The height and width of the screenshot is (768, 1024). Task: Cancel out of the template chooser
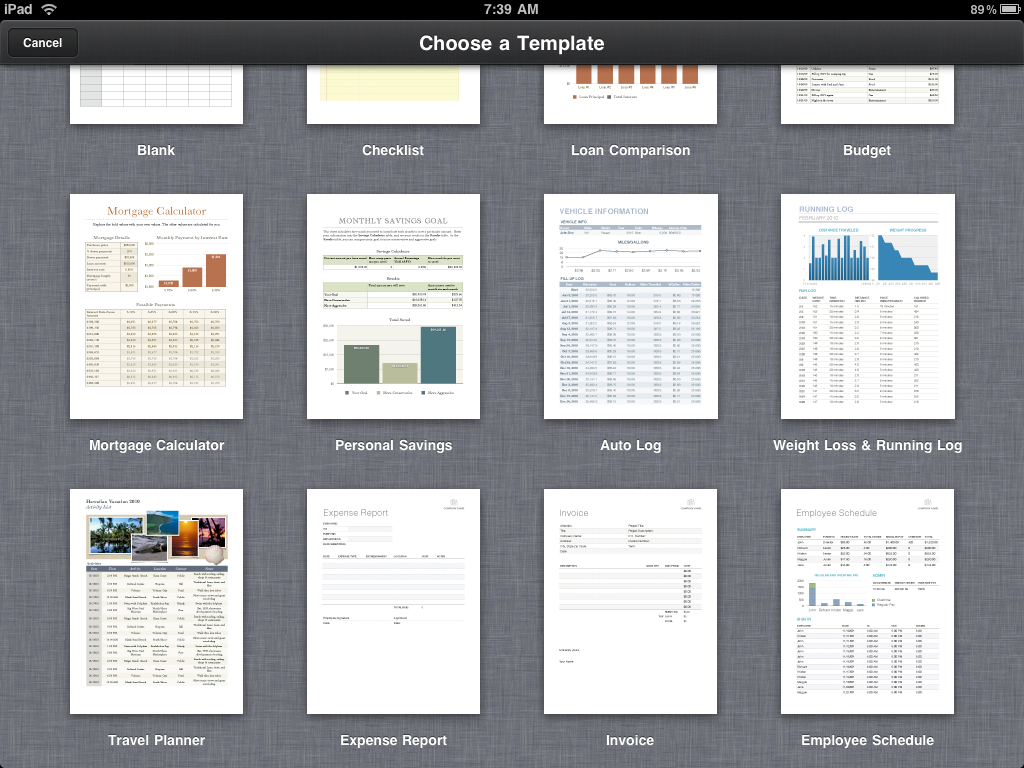click(42, 42)
